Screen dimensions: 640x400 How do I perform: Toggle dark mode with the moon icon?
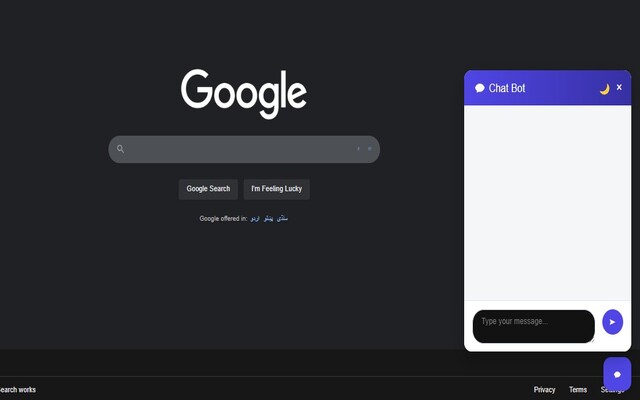604,89
